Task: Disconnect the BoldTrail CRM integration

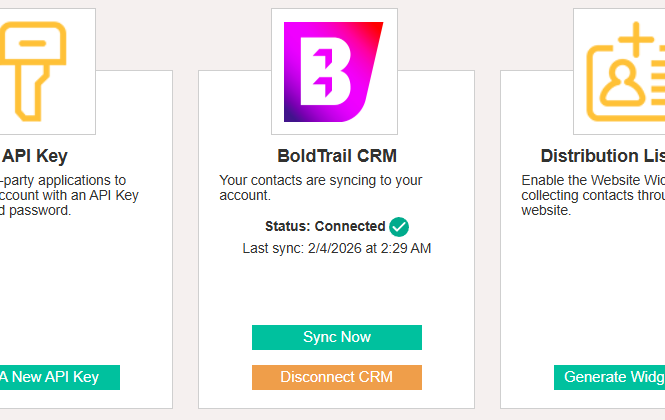Action: [x=337, y=377]
